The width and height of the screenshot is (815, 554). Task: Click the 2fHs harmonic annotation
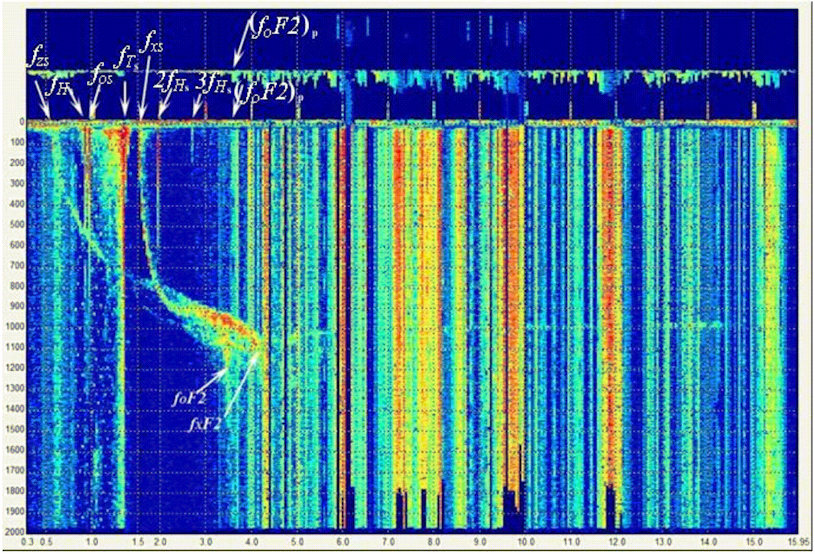[x=172, y=84]
